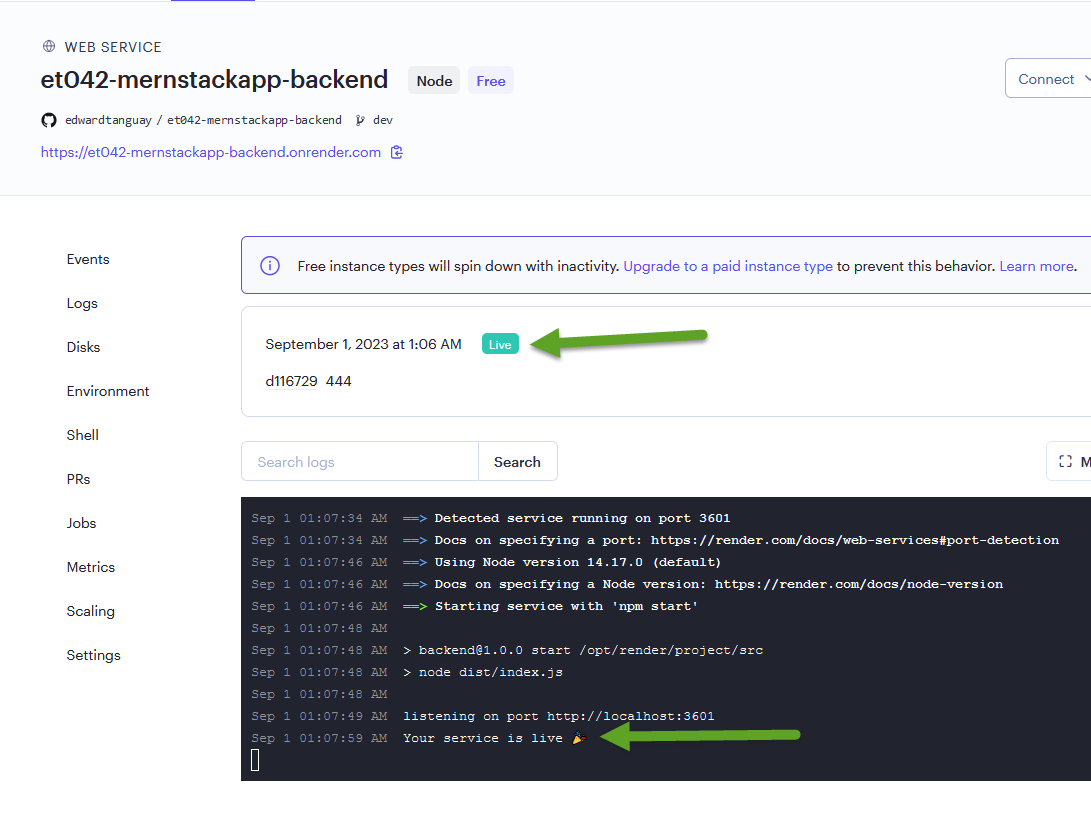1091x814 pixels.
Task: Click the GitHub logo icon
Action: tap(49, 120)
